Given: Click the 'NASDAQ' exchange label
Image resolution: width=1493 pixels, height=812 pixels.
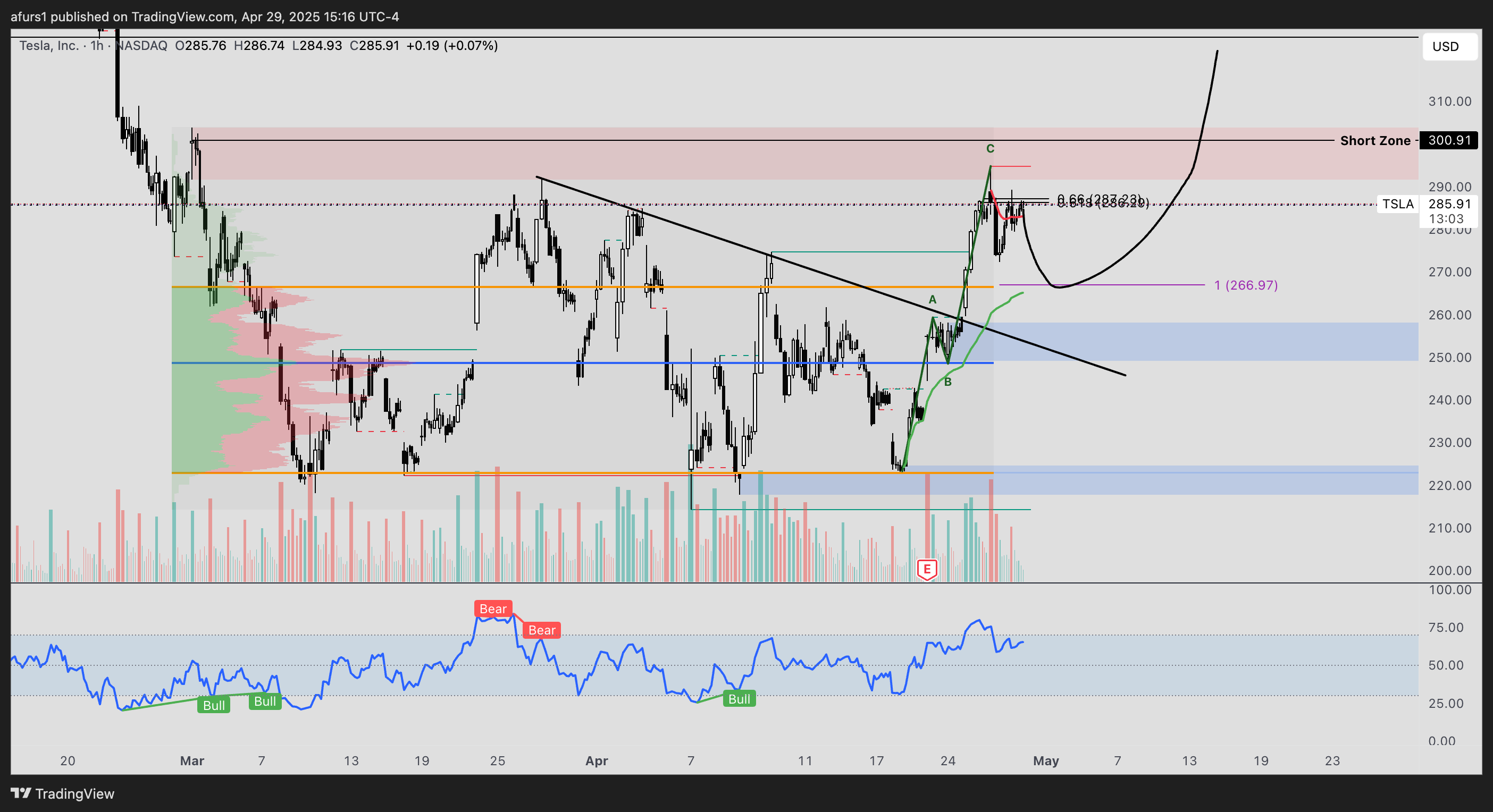Looking at the screenshot, I should point(142,45).
